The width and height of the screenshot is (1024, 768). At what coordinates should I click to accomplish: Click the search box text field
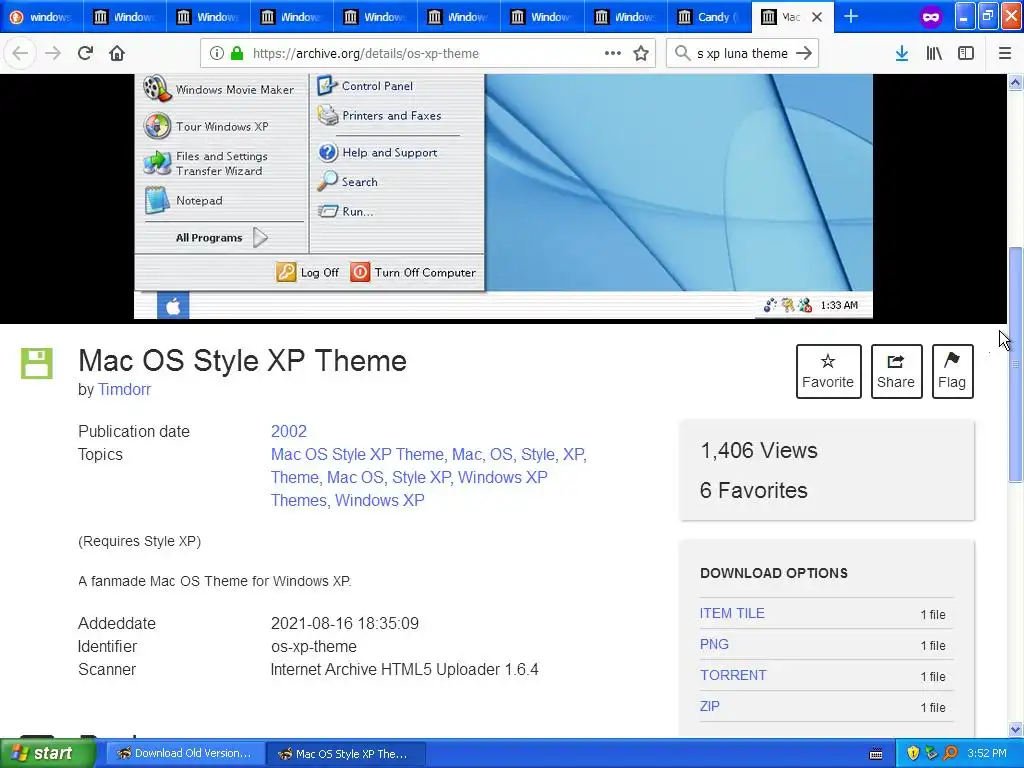[742, 54]
